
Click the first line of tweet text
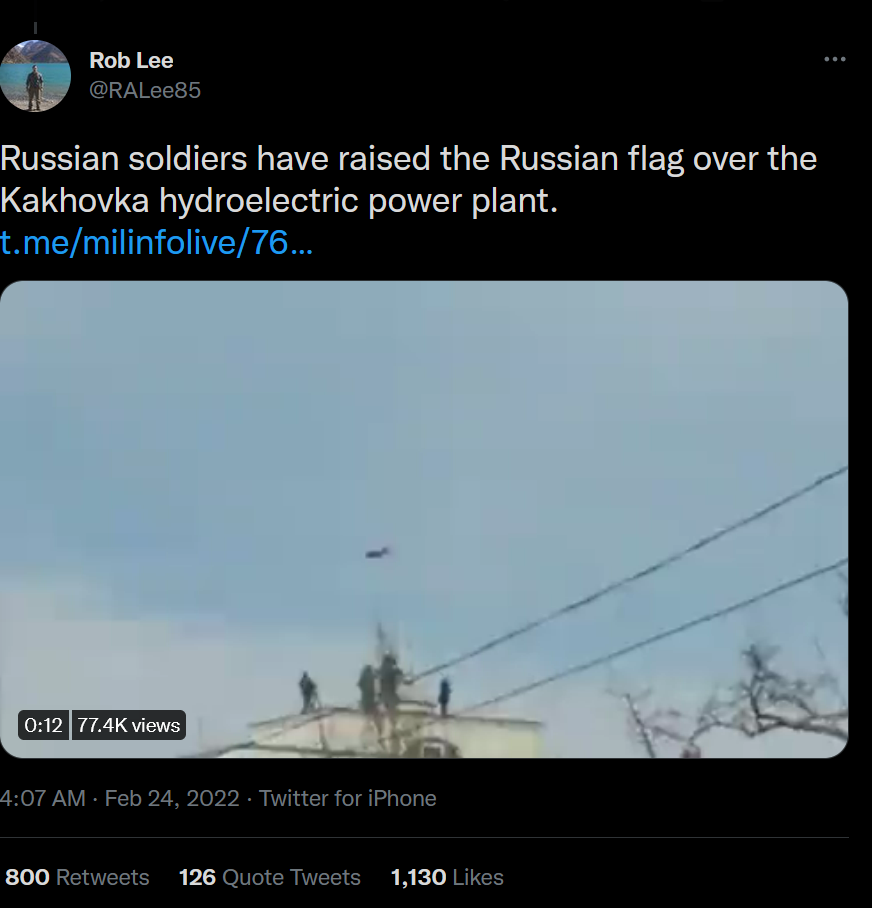tap(408, 159)
